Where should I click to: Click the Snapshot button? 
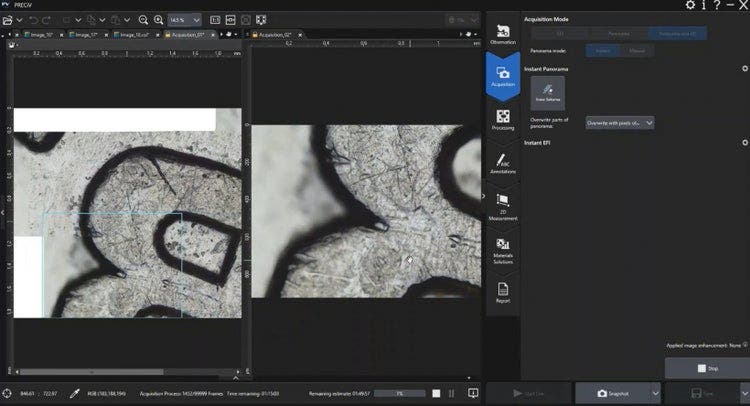(x=608, y=394)
